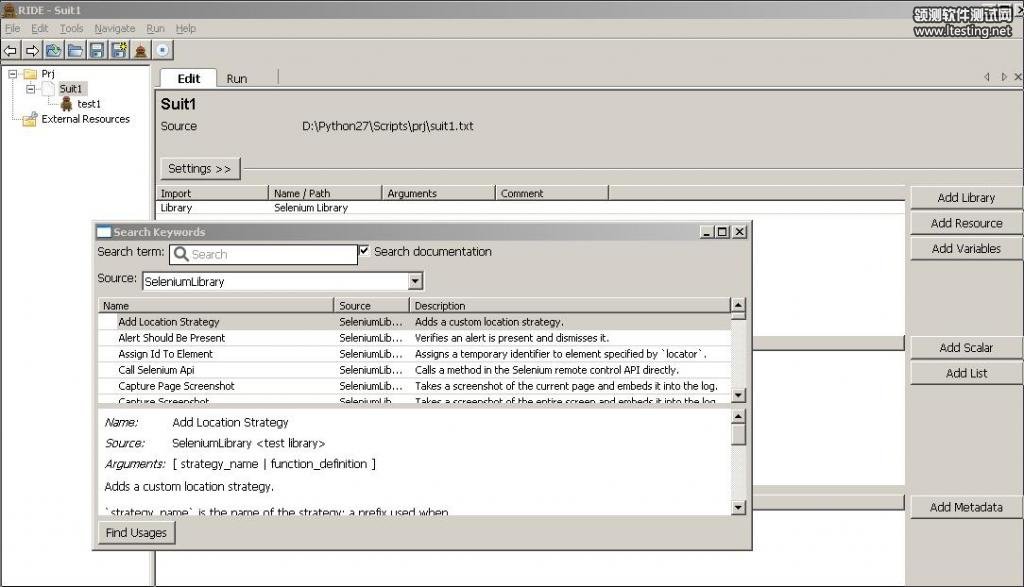The image size is (1024, 587).
Task: Click the Open Directory folder icon
Action: point(76,50)
